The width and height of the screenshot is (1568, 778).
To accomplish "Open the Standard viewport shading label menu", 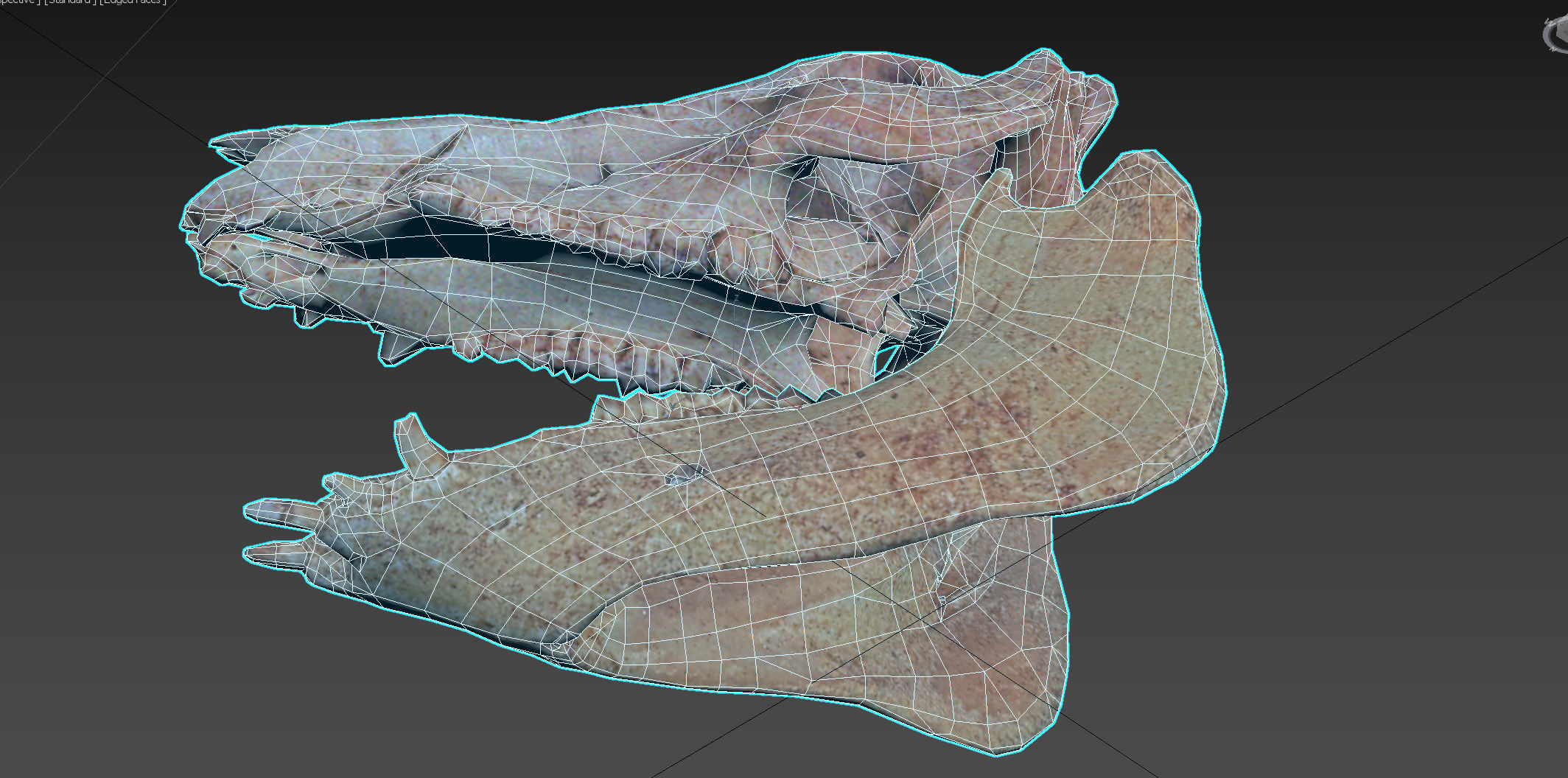I will coord(69,2).
